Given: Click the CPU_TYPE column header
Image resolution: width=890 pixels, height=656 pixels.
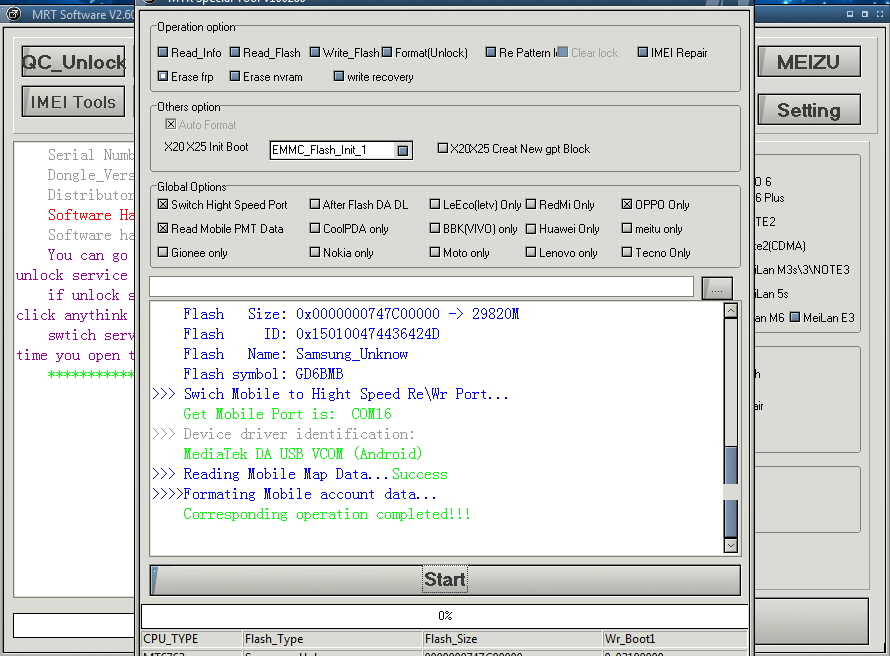Looking at the screenshot, I should point(192,639).
